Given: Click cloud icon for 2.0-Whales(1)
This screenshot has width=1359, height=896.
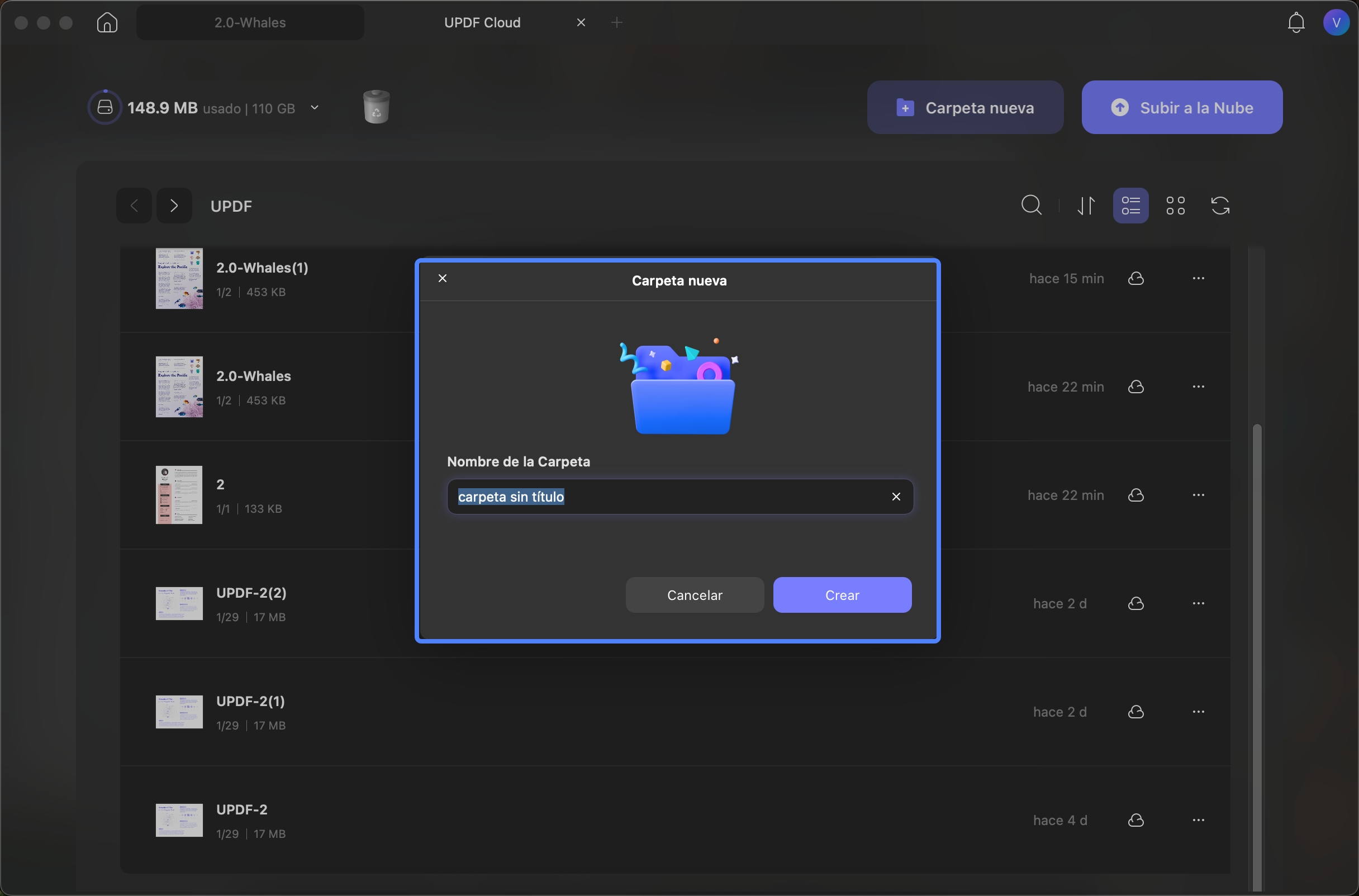Looking at the screenshot, I should tap(1135, 278).
